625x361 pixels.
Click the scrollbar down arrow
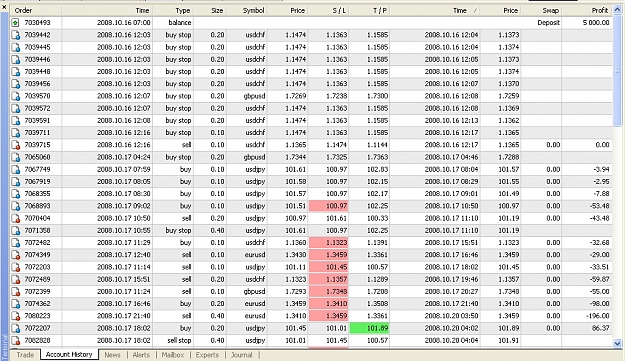click(x=617, y=343)
